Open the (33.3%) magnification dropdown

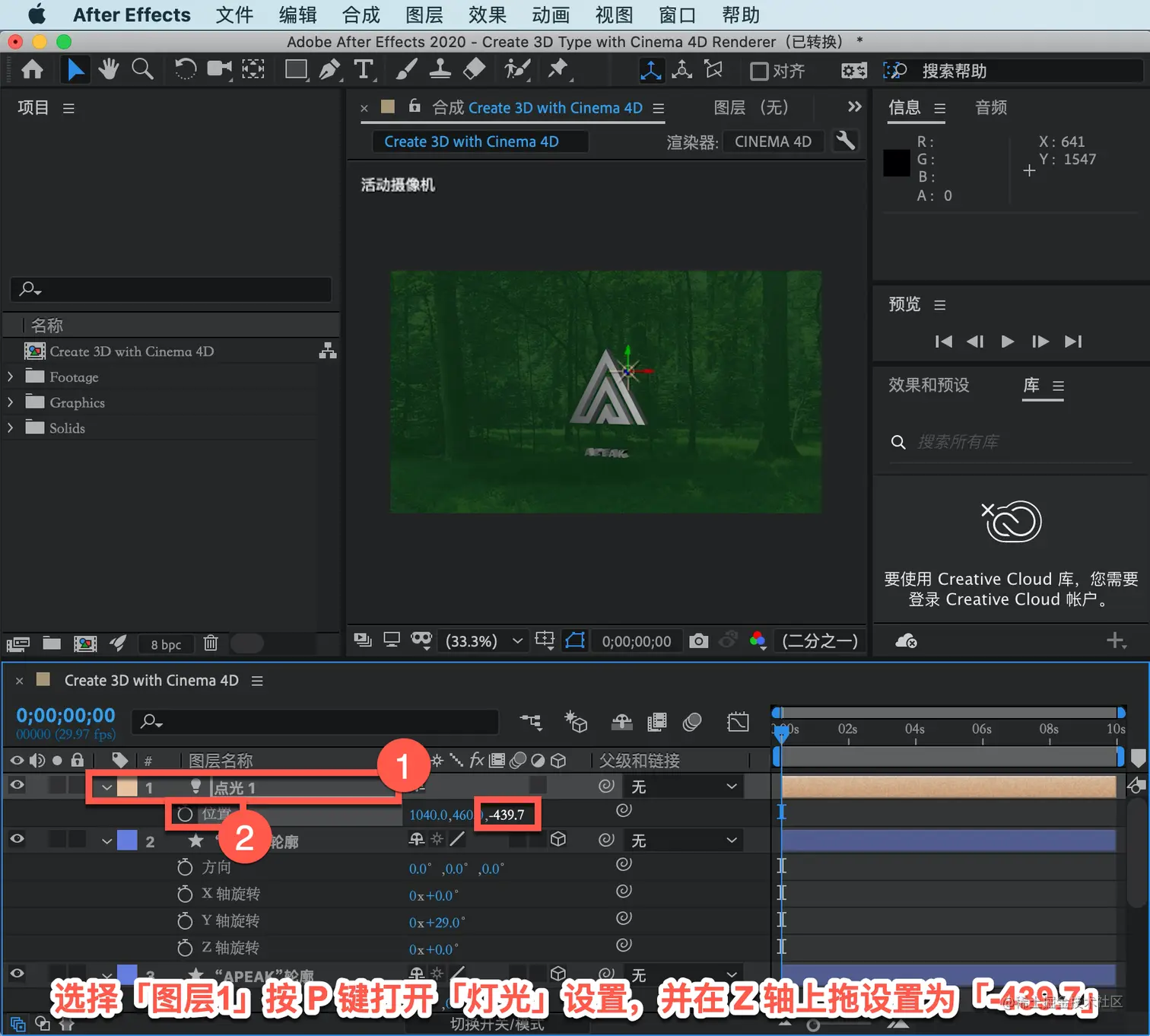coord(484,641)
